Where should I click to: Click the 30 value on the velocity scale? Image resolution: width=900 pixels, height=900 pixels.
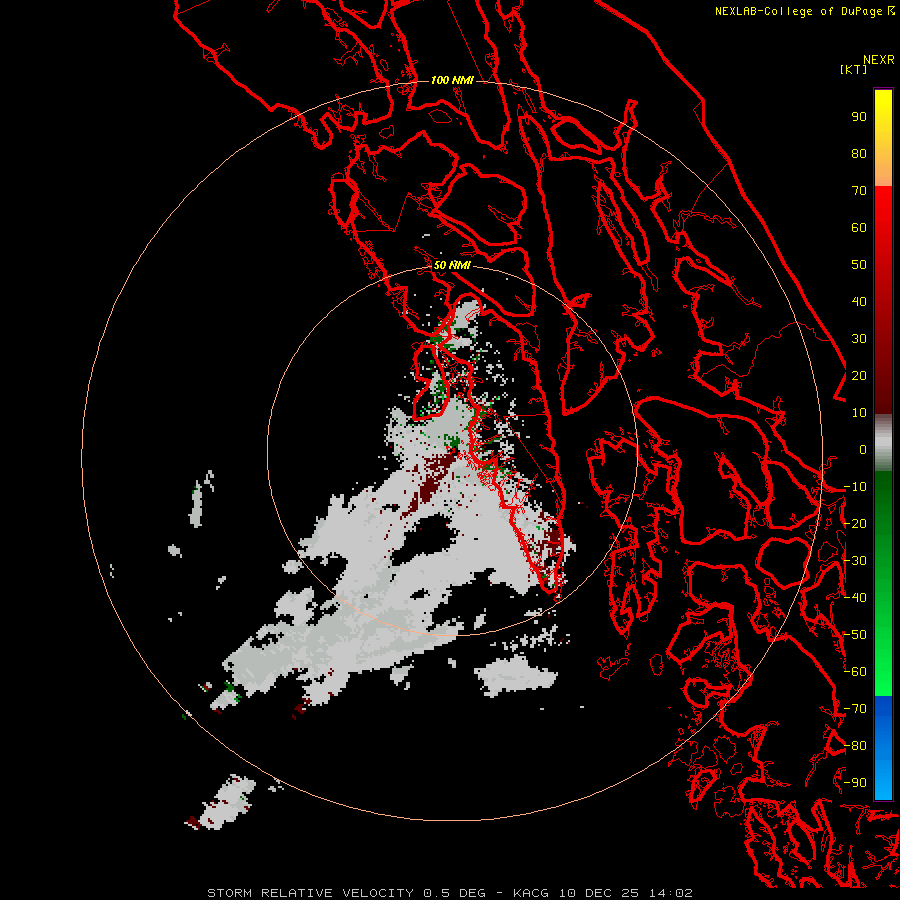859,339
